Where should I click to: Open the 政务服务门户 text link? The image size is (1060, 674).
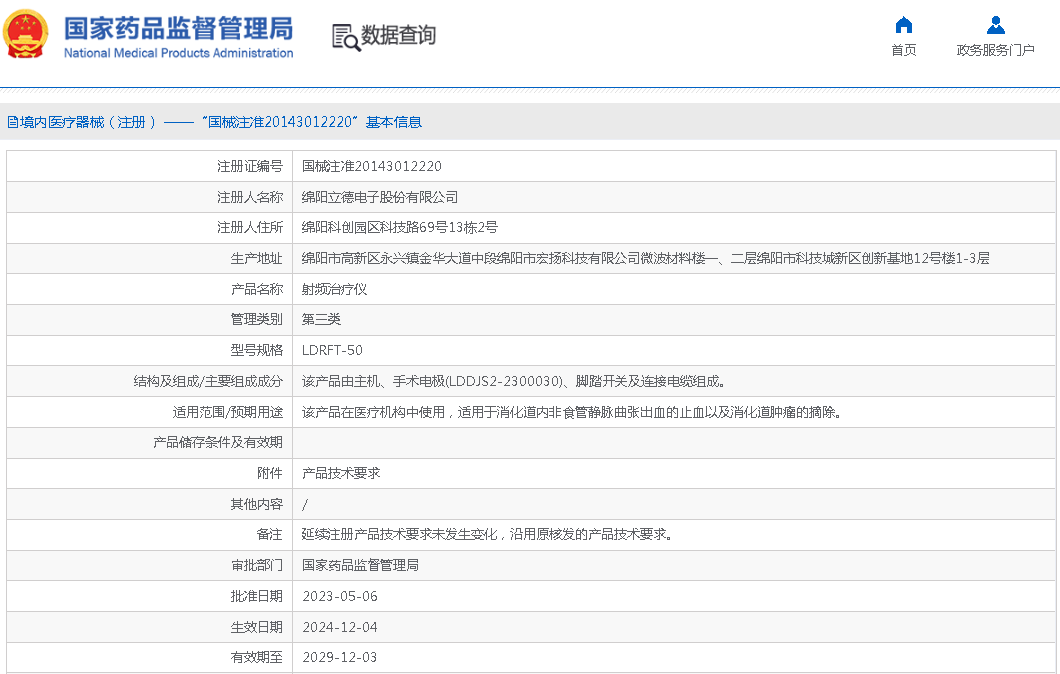coord(995,50)
